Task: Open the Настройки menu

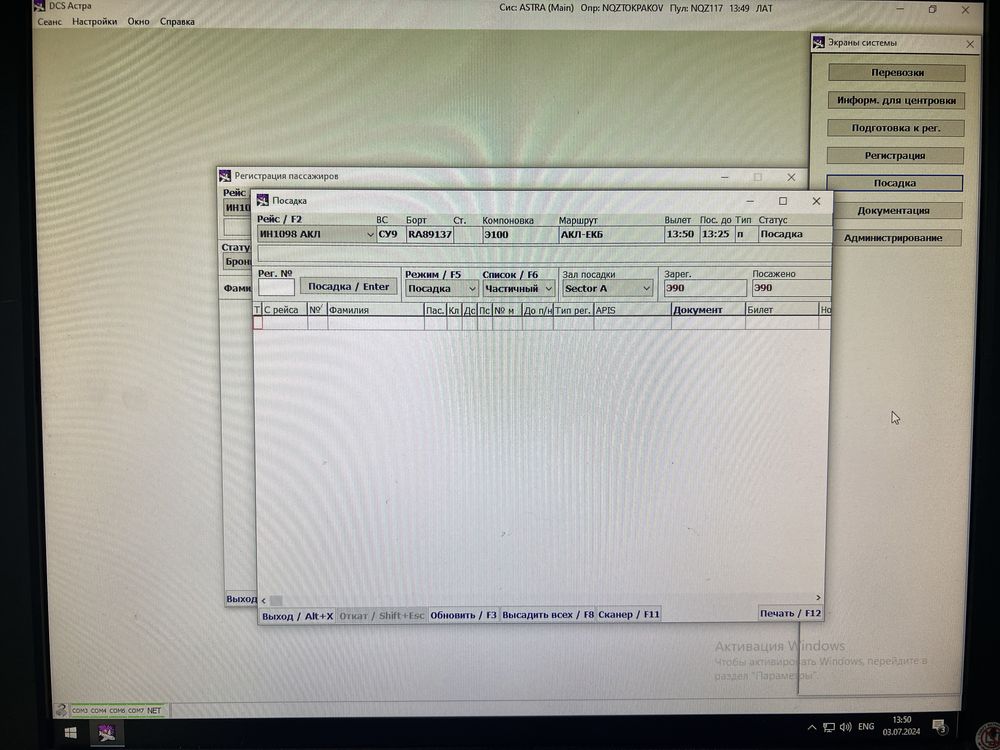Action: click(x=94, y=21)
